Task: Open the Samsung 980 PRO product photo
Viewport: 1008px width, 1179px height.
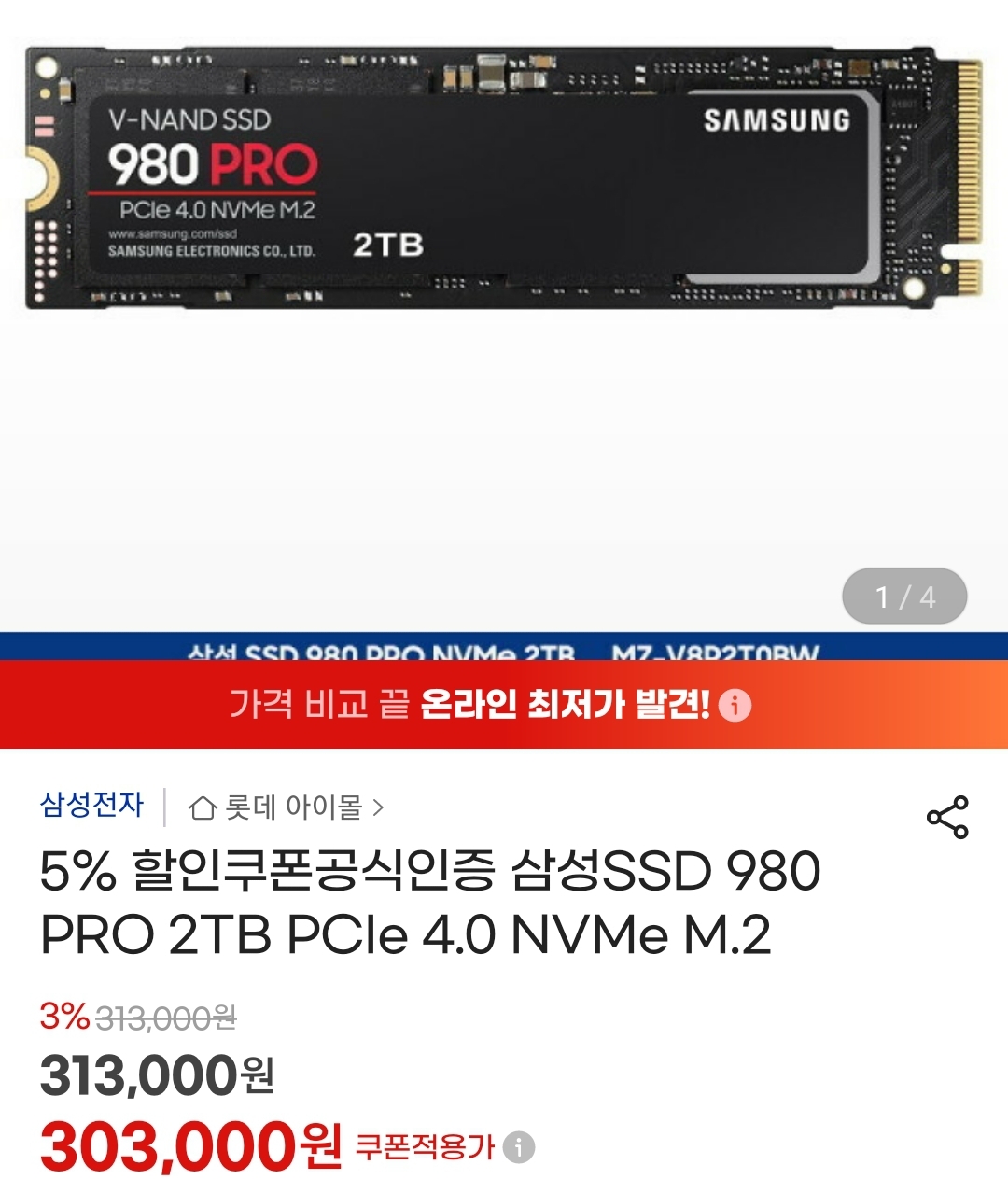Action: [x=504, y=177]
